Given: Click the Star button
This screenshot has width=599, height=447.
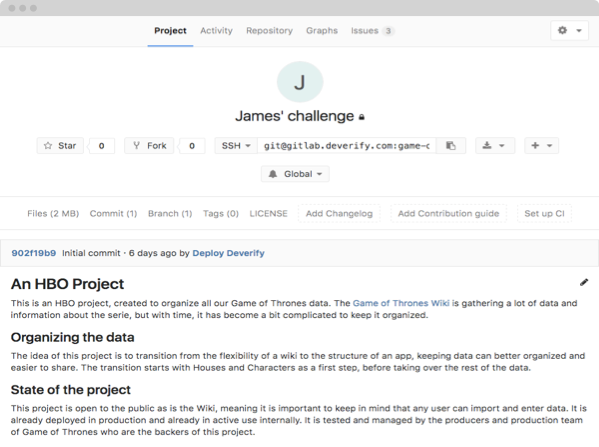Looking at the screenshot, I should [60, 146].
